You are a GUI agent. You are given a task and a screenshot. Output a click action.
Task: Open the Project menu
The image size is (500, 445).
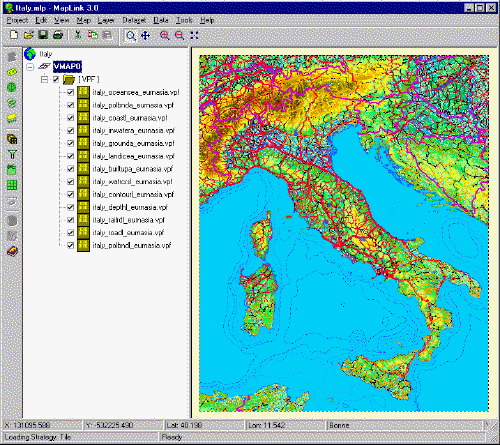point(17,20)
